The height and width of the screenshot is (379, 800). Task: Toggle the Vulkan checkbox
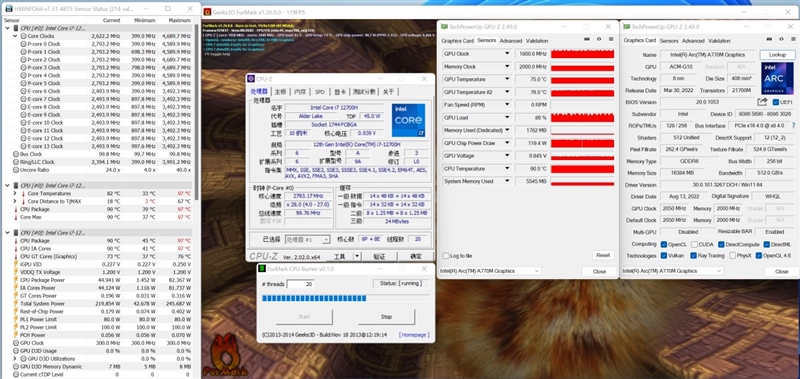664,256
